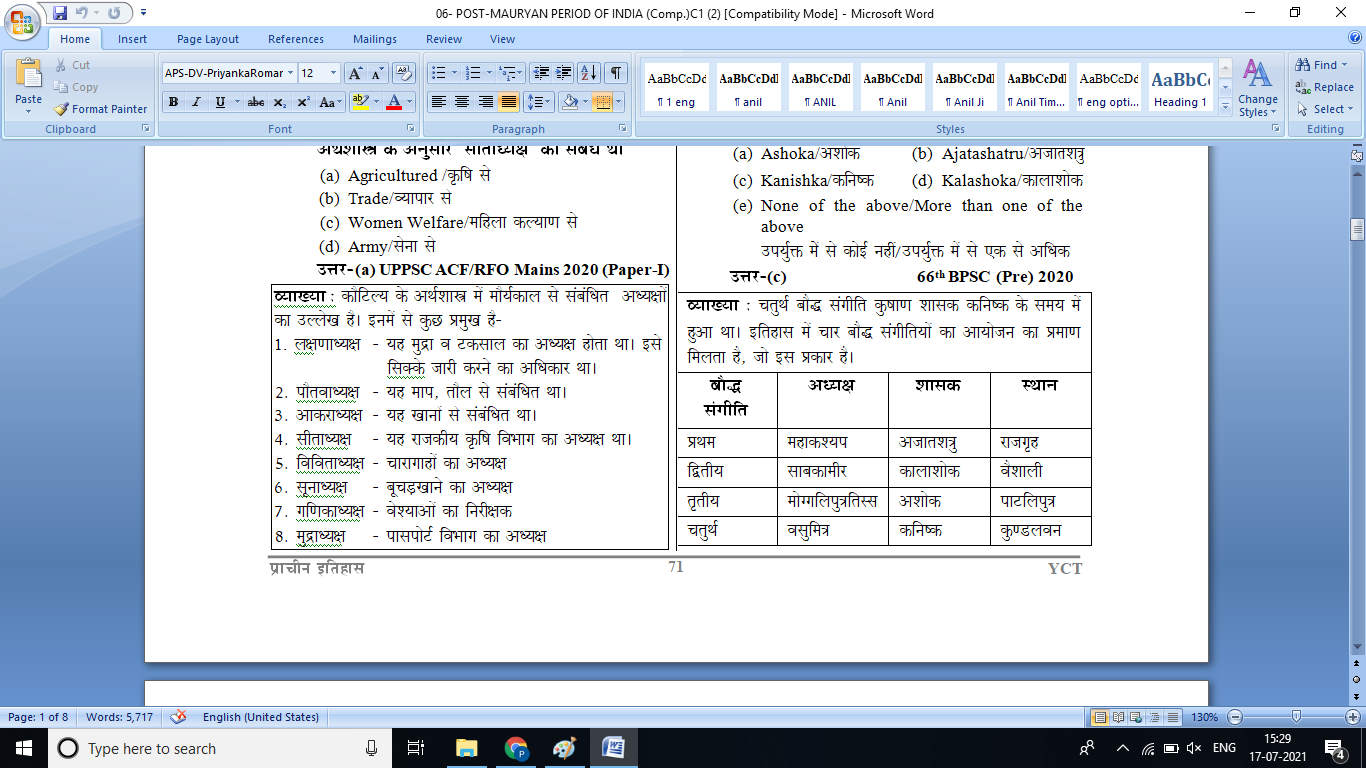
Task: Zoom out with the minus button
Action: (1234, 717)
